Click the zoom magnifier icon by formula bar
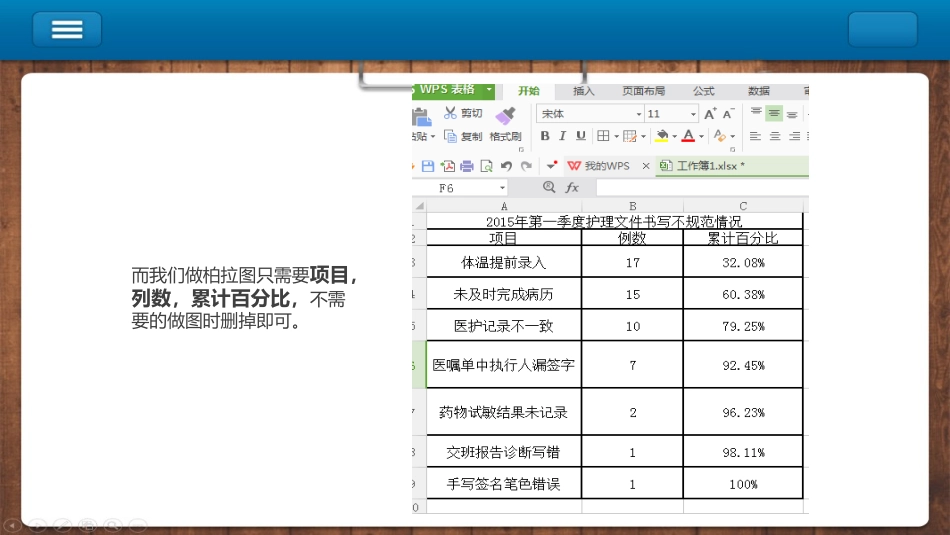This screenshot has width=950, height=535. point(549,187)
